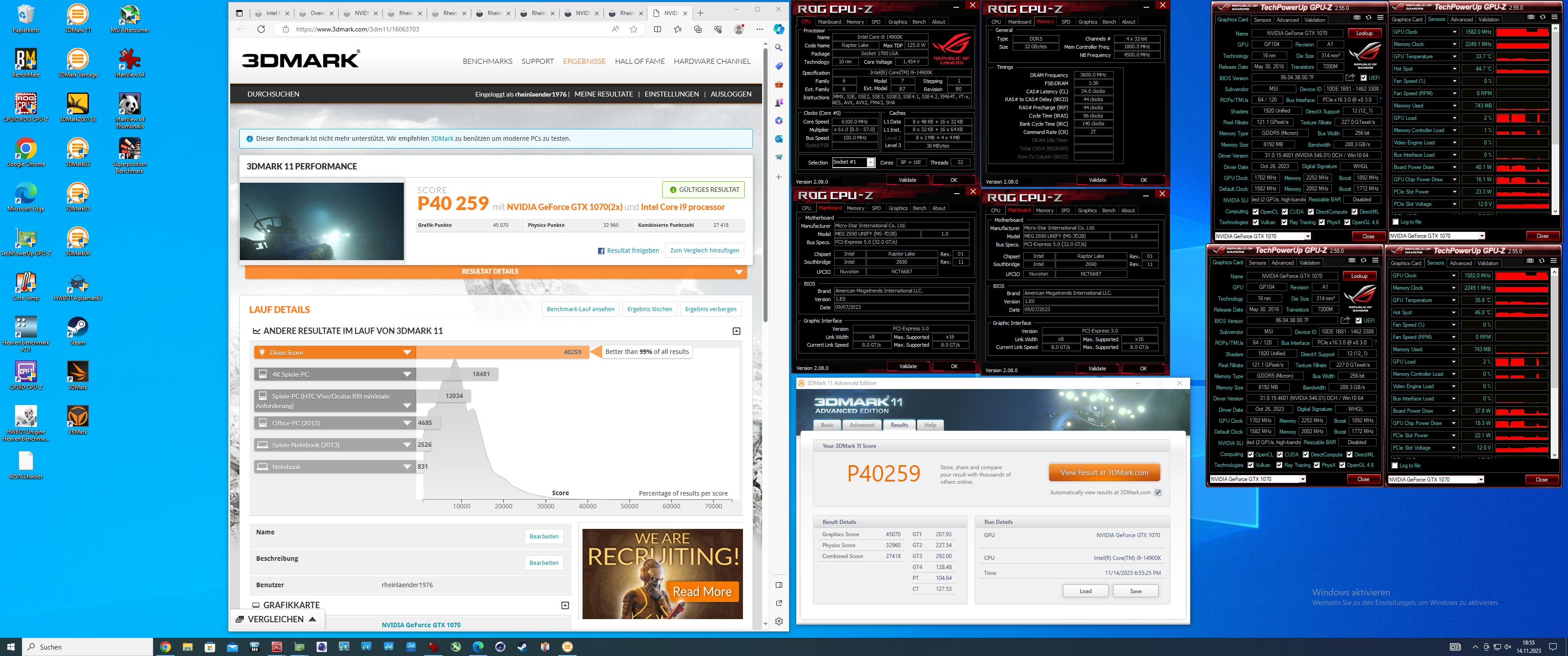Select the 685763.hwbot file on desktop

[26, 465]
